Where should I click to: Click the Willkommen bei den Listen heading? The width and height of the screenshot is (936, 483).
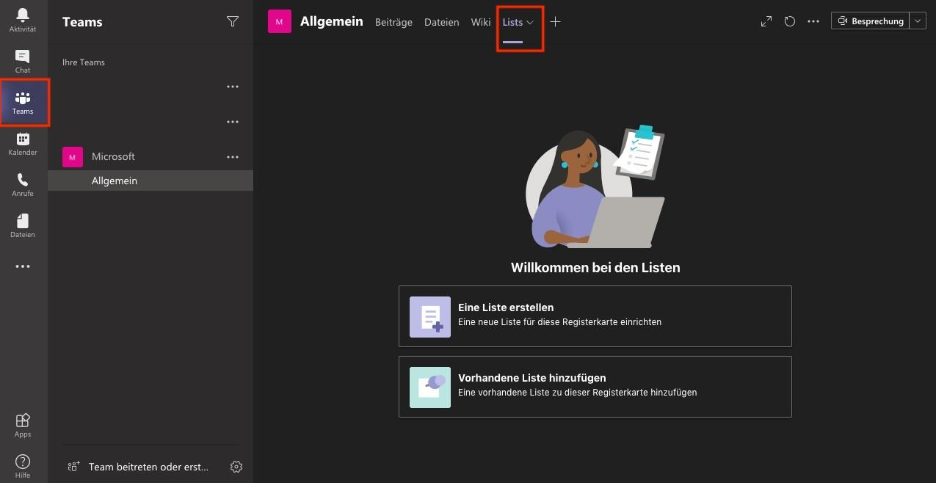click(595, 267)
